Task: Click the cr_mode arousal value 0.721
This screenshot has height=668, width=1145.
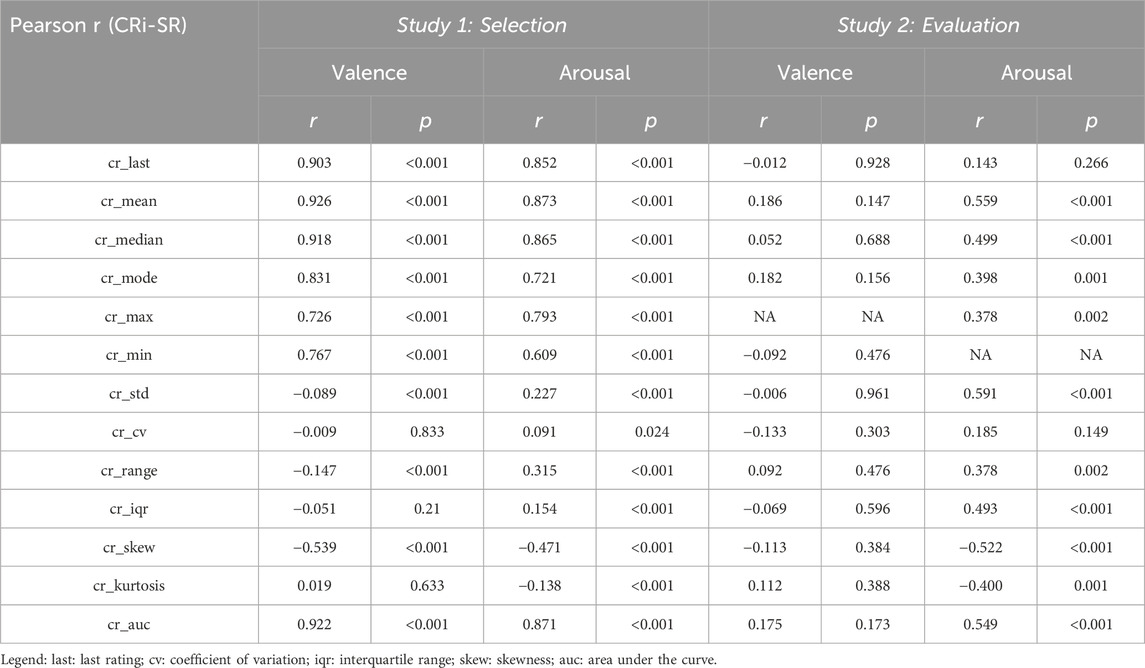Action: coord(539,278)
